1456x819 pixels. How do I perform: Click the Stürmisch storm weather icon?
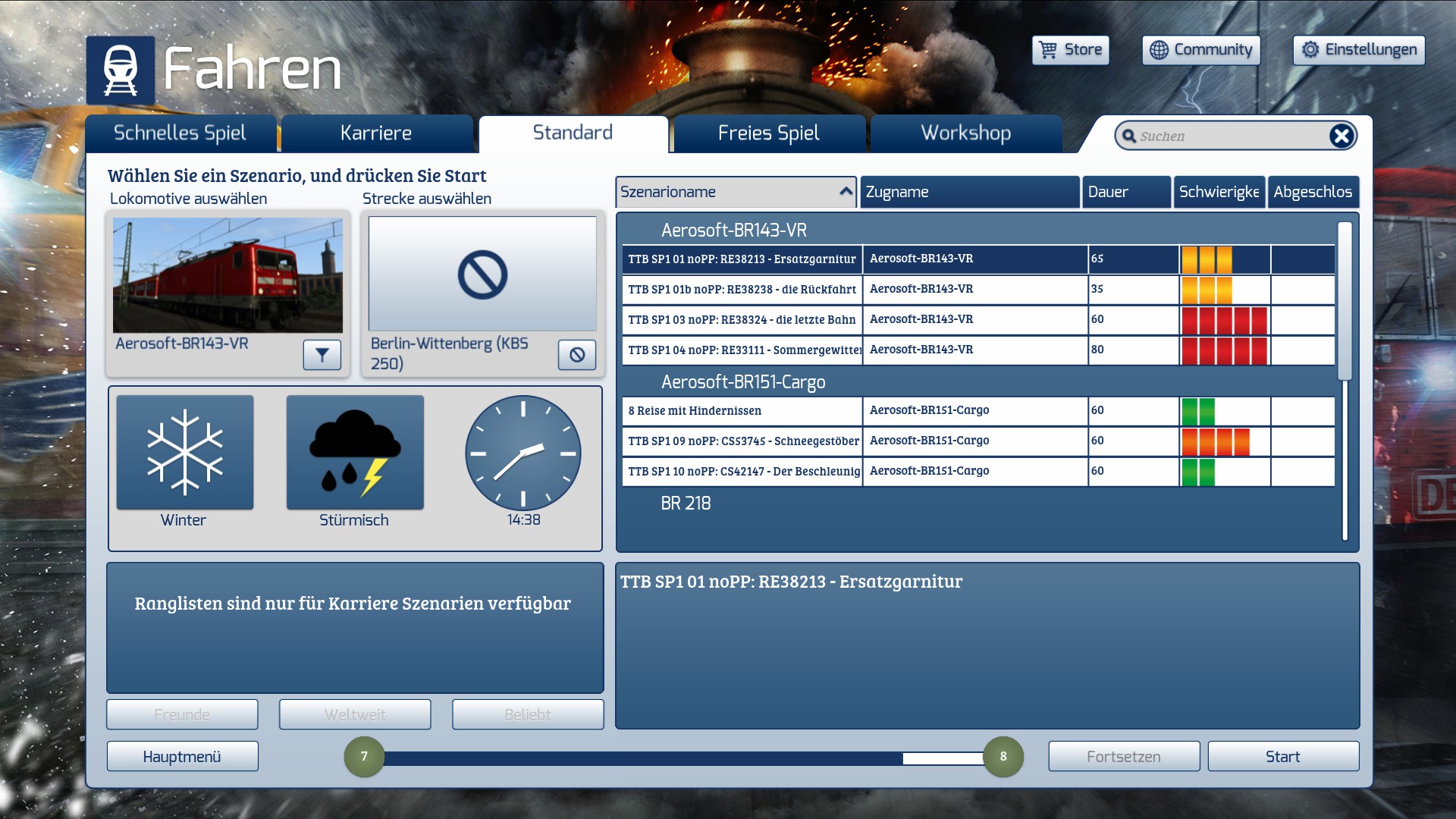(355, 452)
